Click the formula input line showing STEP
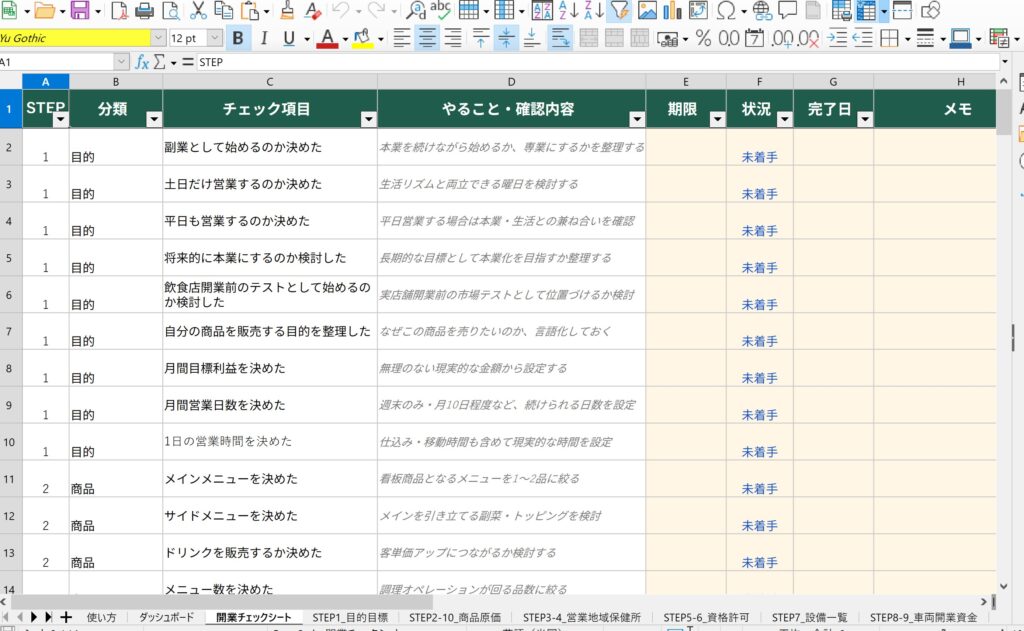Image resolution: width=1024 pixels, height=631 pixels. pos(598,62)
